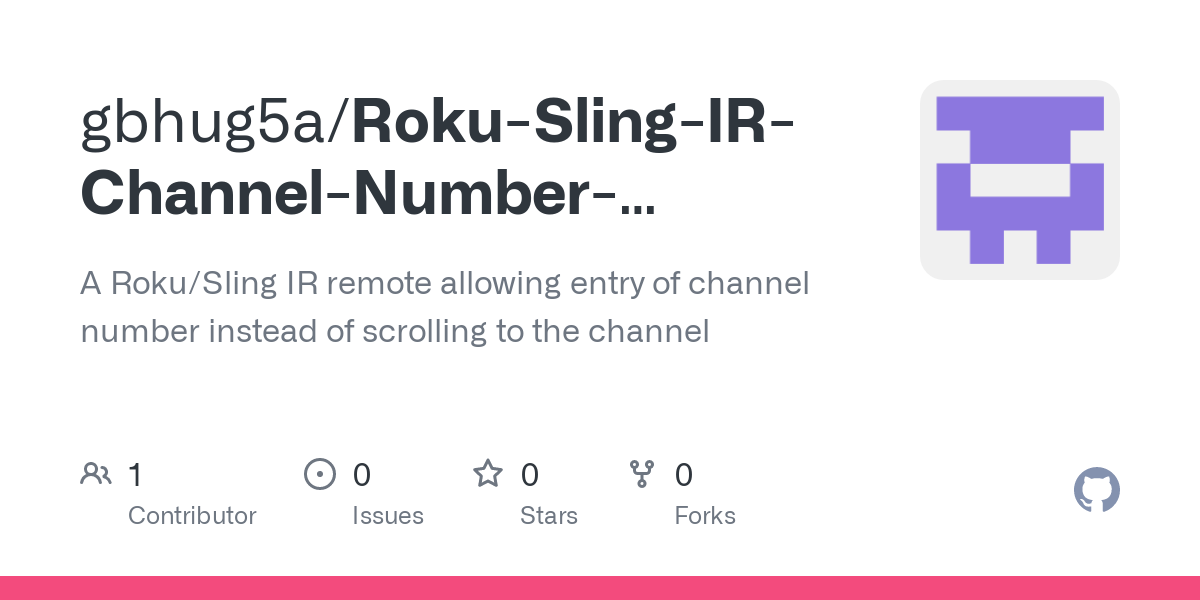This screenshot has height=600, width=1200.
Task: Click the fork icon
Action: click(641, 474)
